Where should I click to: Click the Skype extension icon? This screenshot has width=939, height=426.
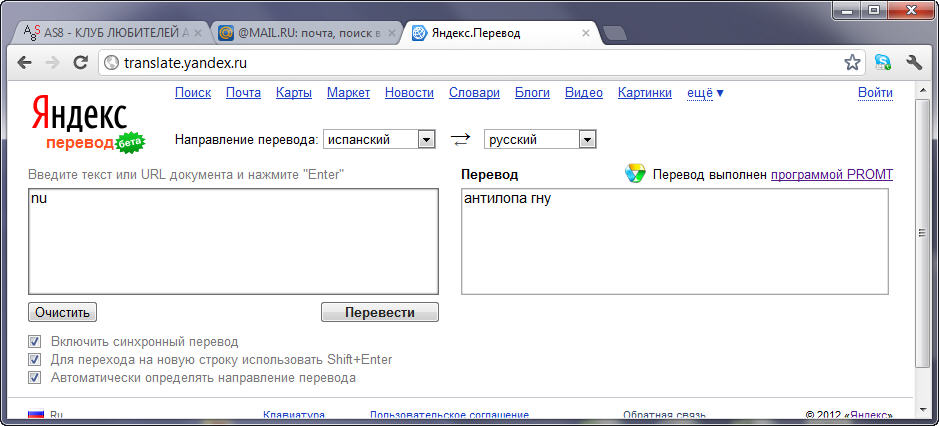click(x=883, y=62)
